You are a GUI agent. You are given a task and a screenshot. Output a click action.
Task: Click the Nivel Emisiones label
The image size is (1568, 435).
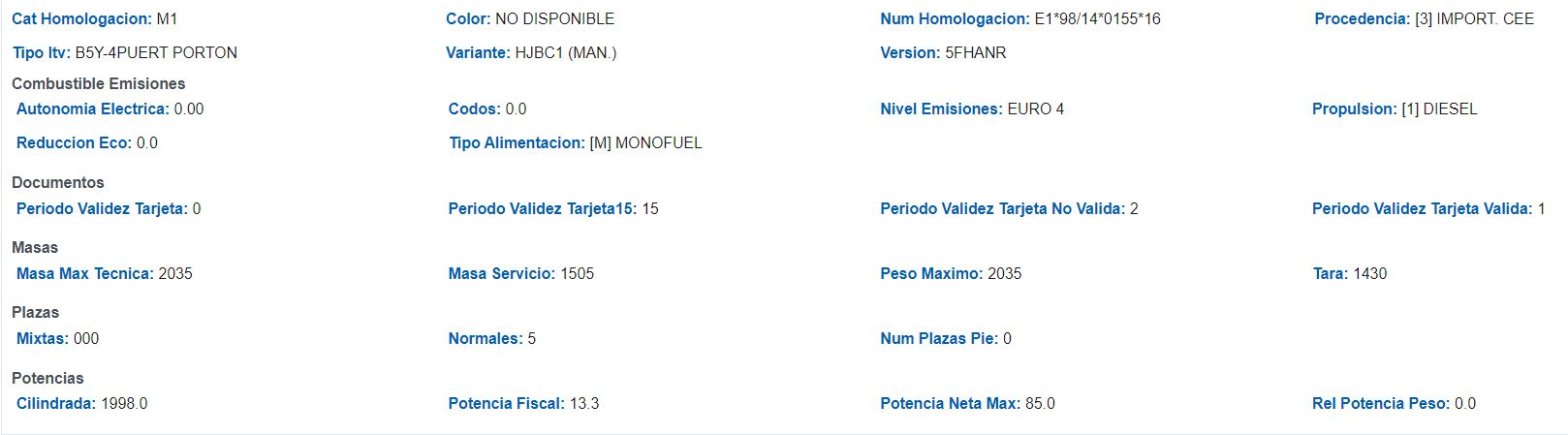[x=941, y=109]
